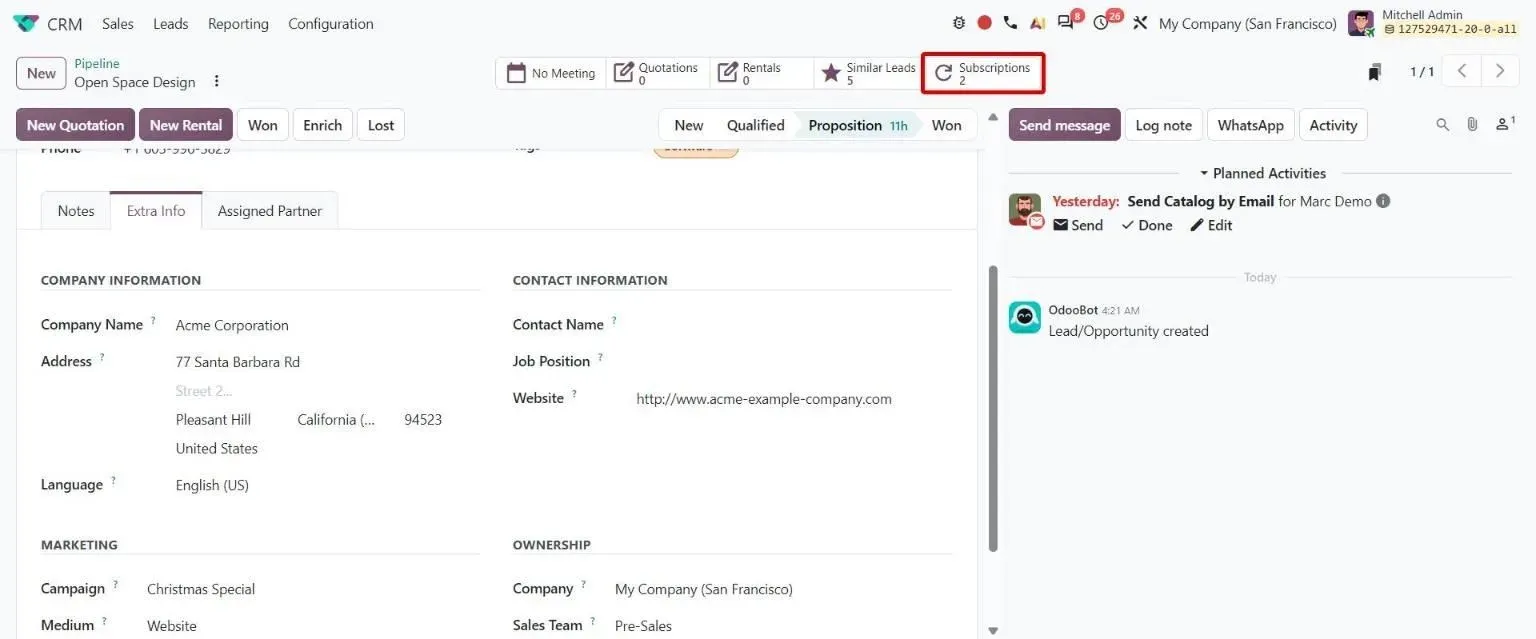1536x639 pixels.
Task: Click the activity user avatar for Send Catalog
Action: click(1025, 210)
